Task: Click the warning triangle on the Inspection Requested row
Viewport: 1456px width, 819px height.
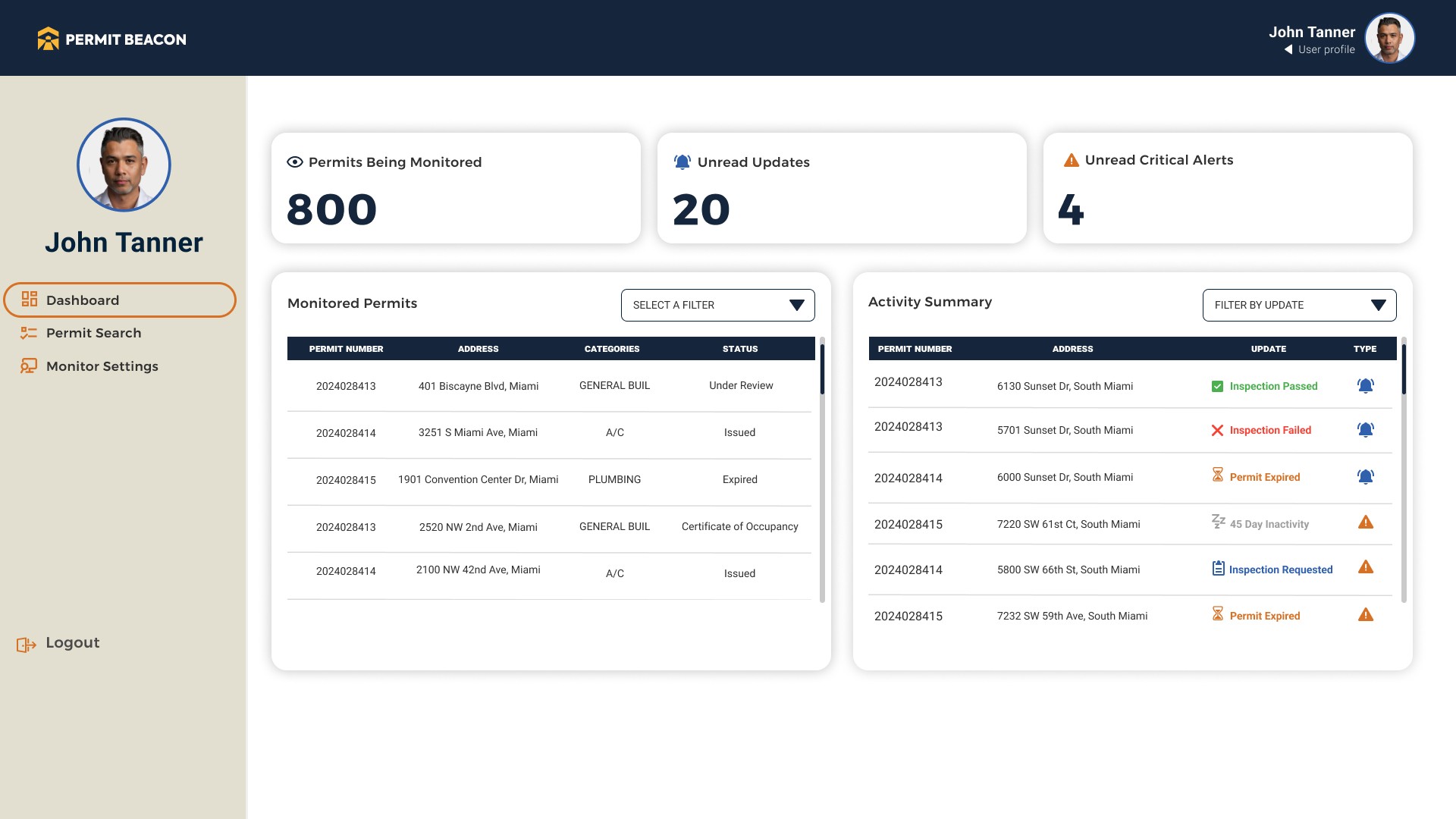Action: 1365,567
